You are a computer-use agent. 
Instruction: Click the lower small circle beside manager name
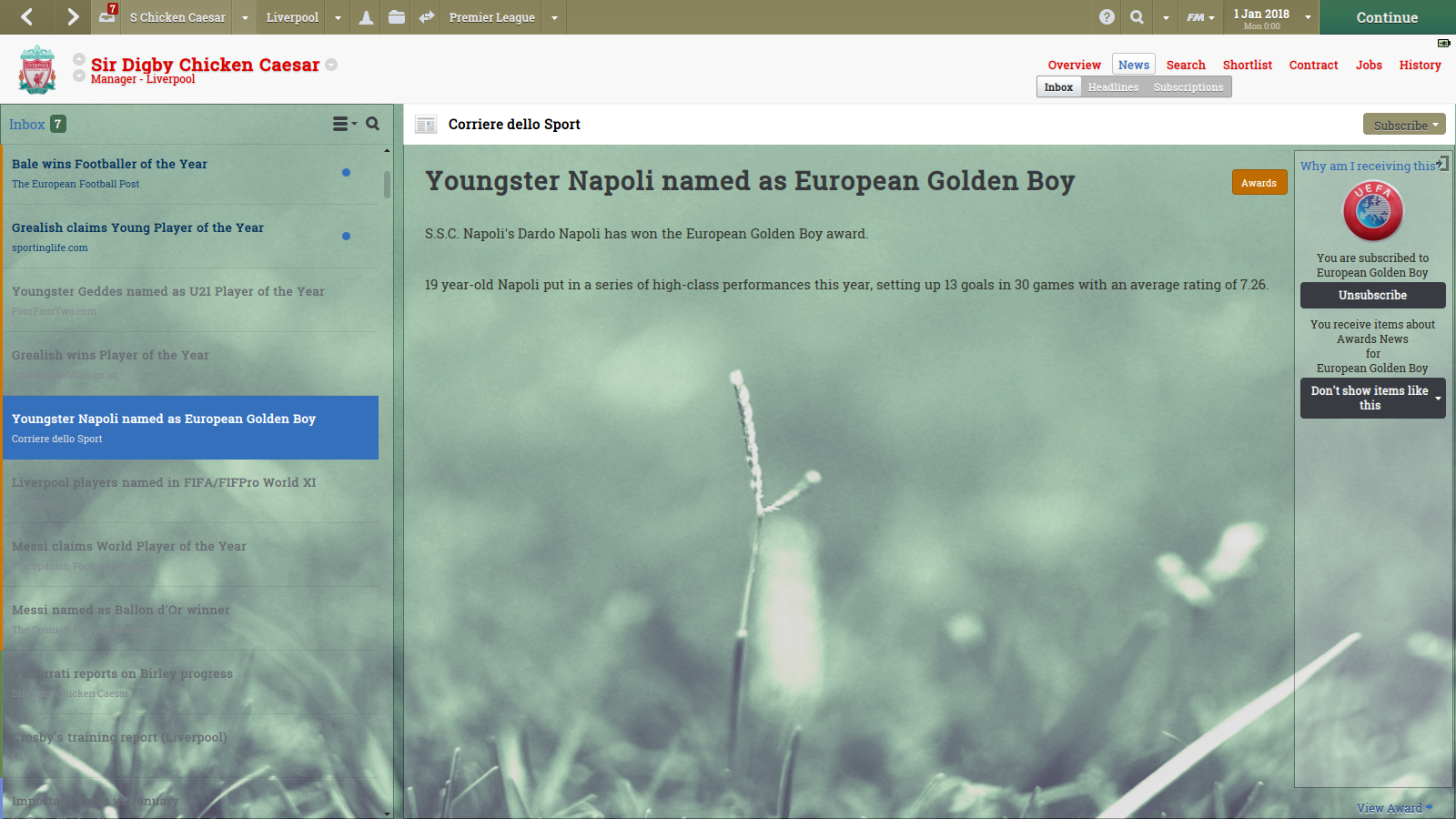coord(79,76)
